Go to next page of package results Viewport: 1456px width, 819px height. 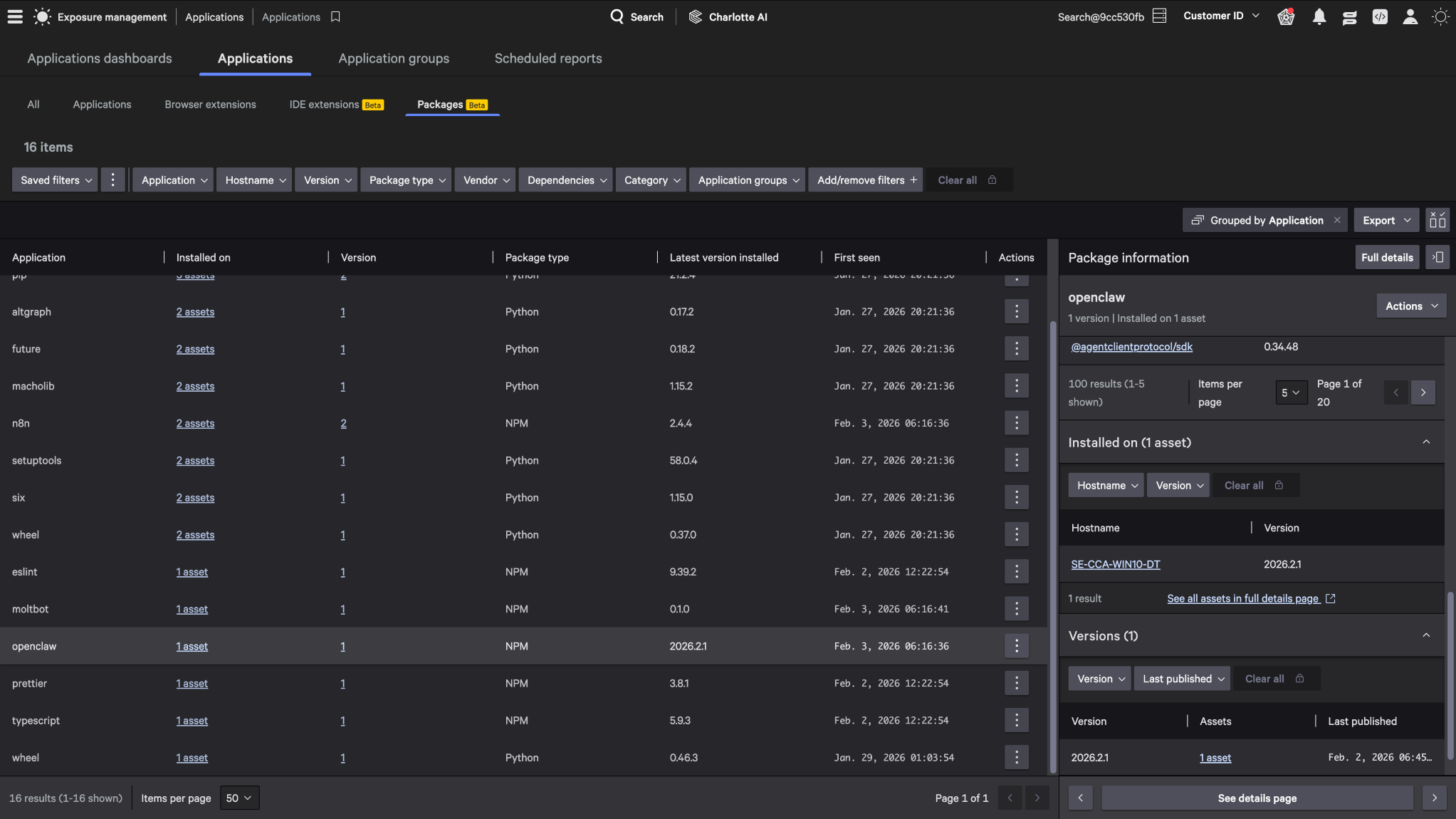1423,392
